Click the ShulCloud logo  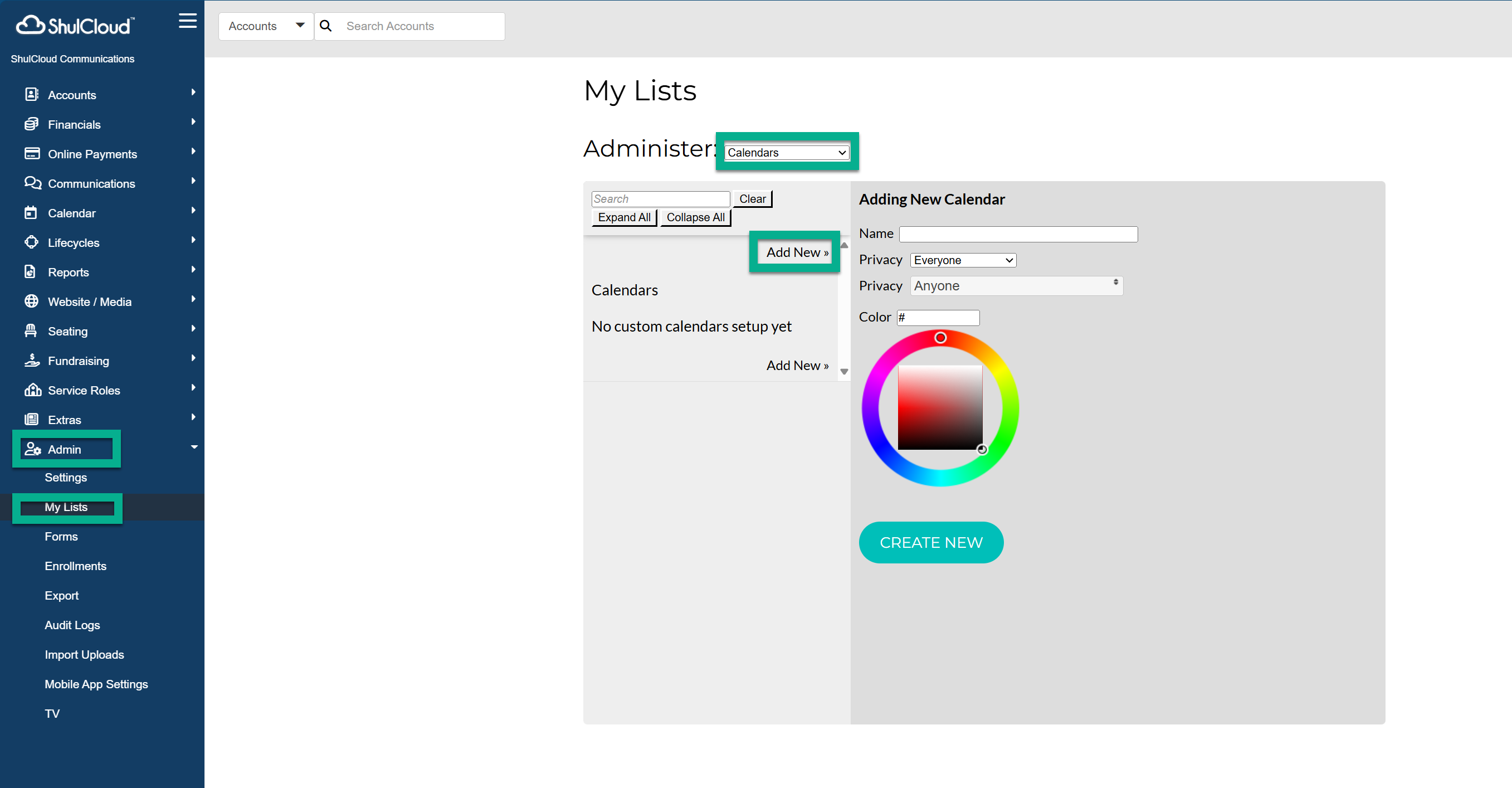[x=75, y=25]
